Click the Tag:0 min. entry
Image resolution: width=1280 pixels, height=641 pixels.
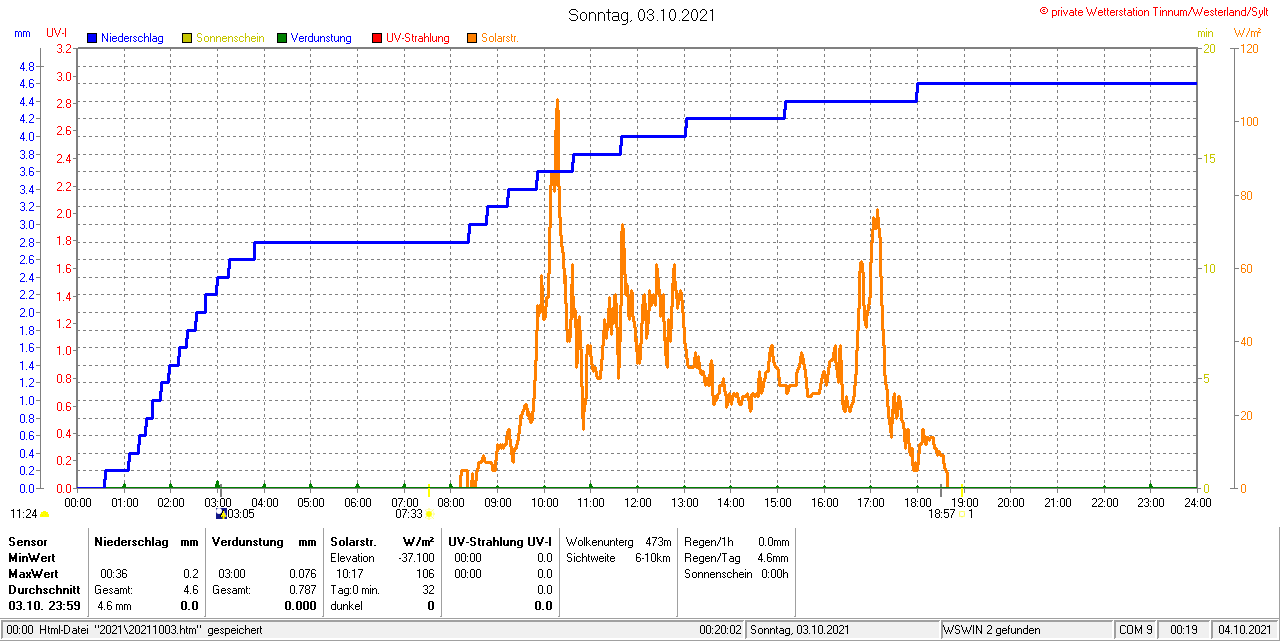pyautogui.click(x=355, y=590)
